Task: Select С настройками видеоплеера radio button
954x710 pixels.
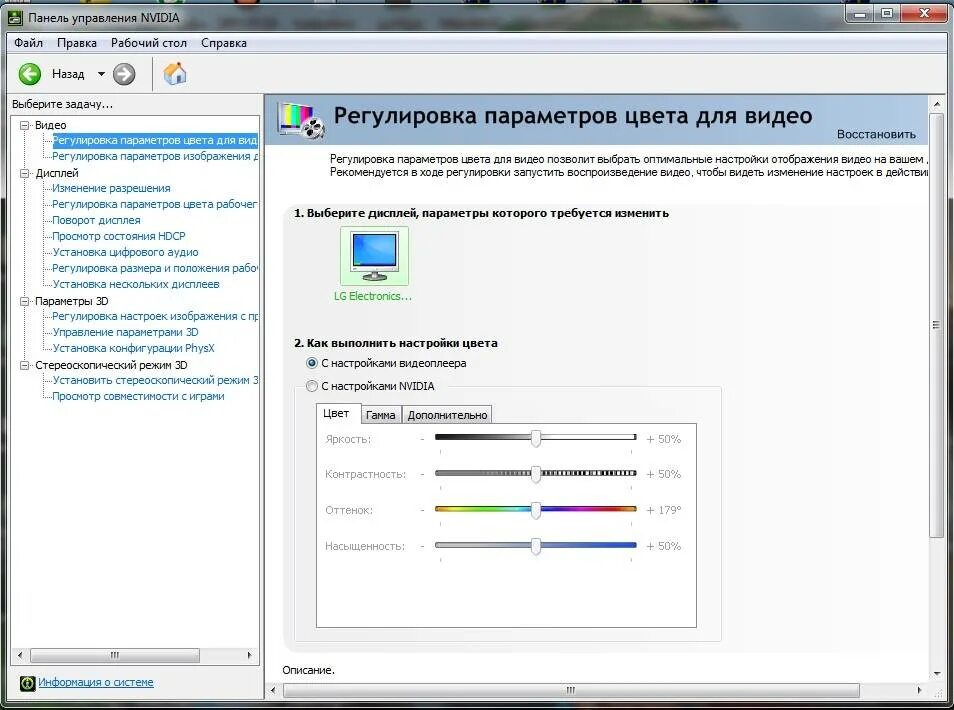Action: [312, 363]
